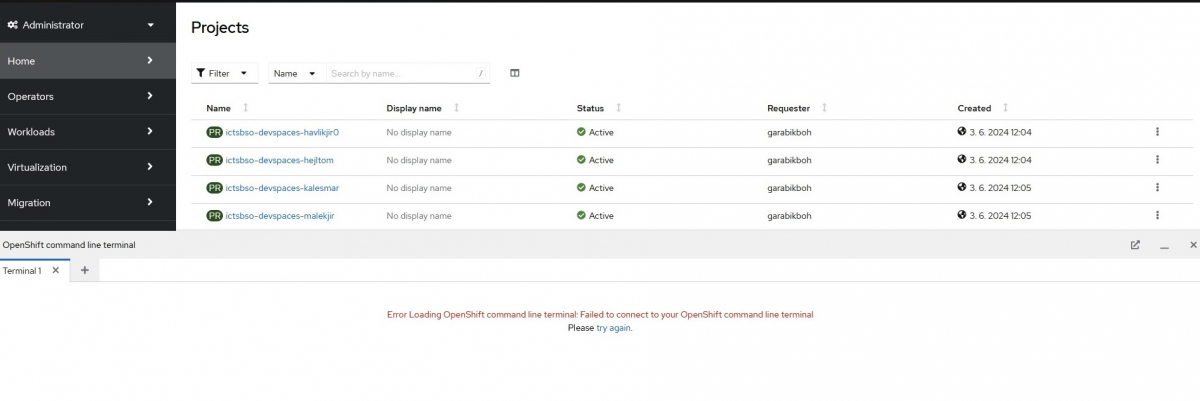
Task: Open the ictsbso-devspaces-kalesmar project link
Action: click(282, 188)
